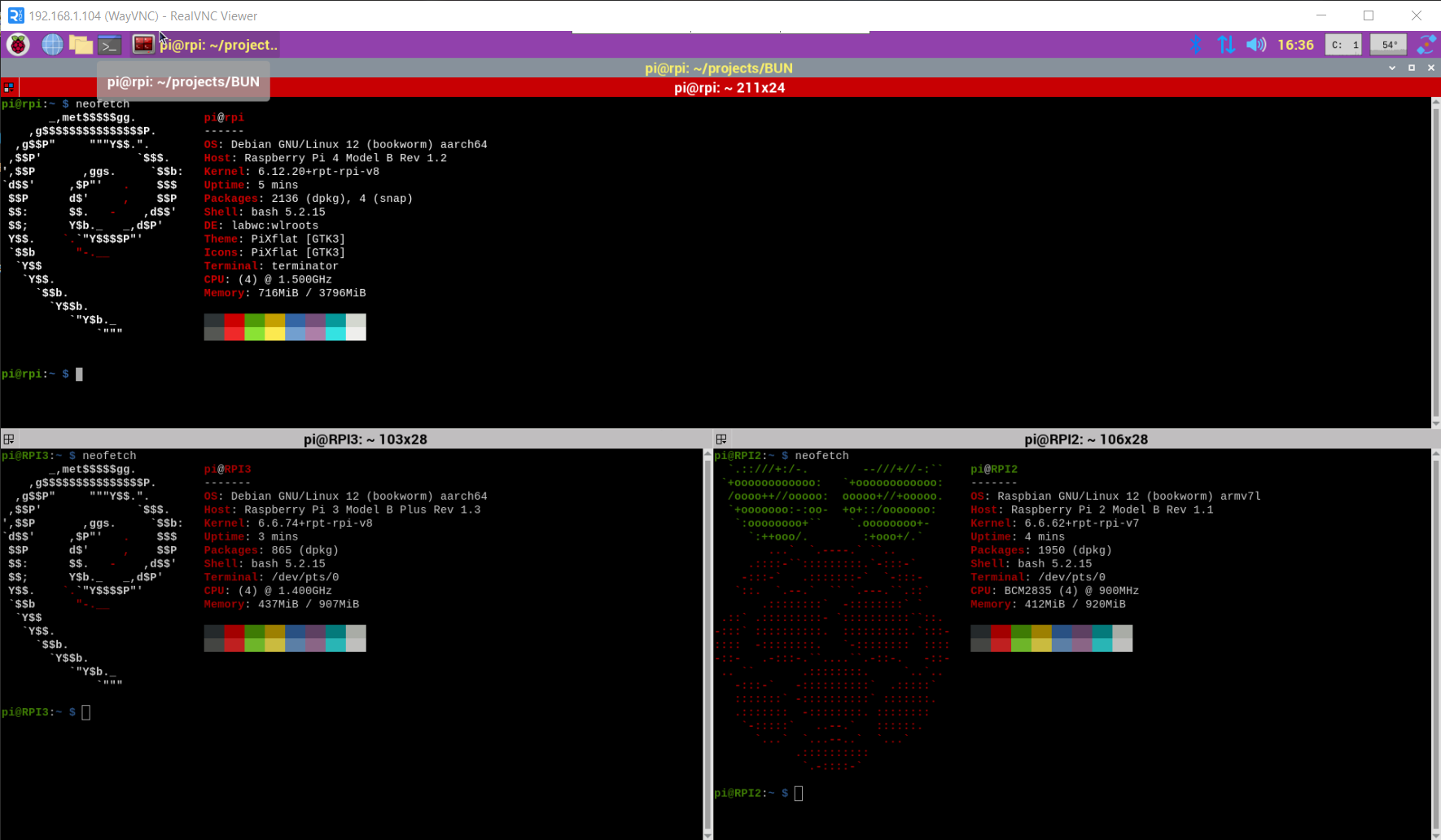Click the line Host: Raspberry Pi 4 Model B Rev 1.2

[326, 158]
